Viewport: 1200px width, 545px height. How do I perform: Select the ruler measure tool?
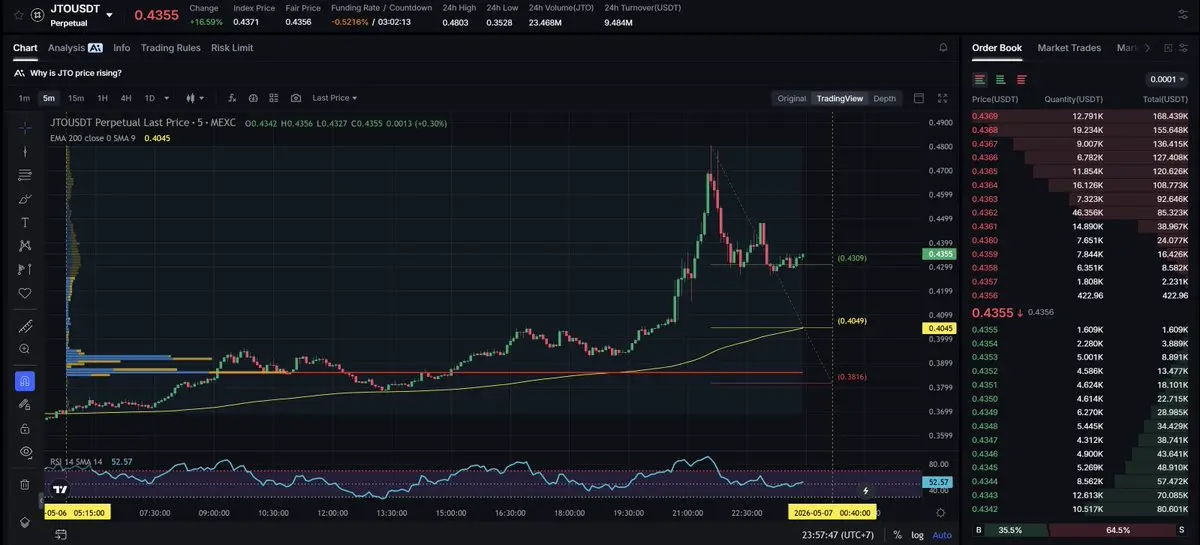tap(25, 326)
